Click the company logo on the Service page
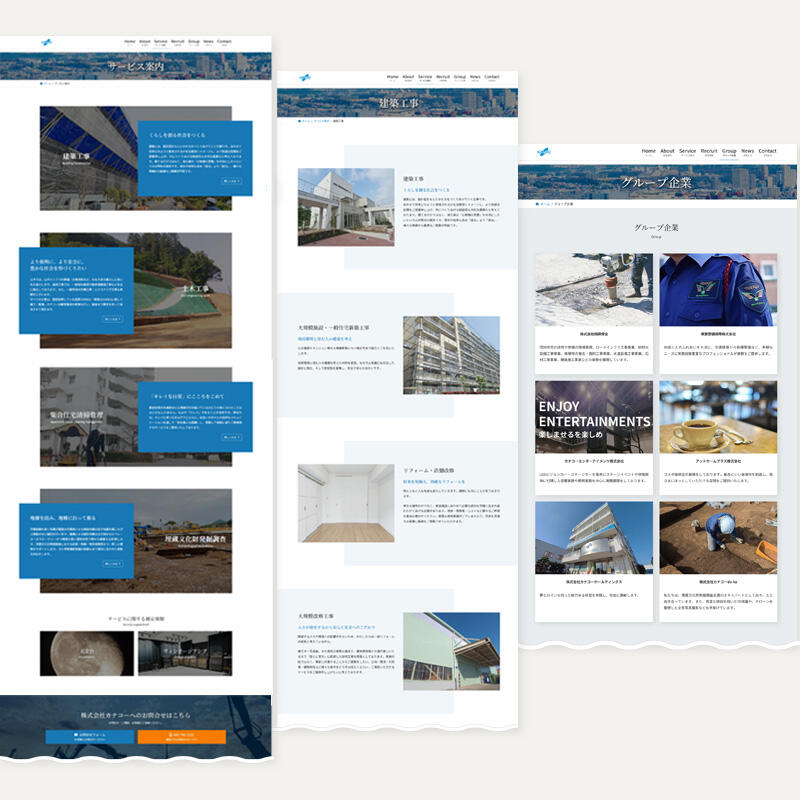 tap(46, 42)
